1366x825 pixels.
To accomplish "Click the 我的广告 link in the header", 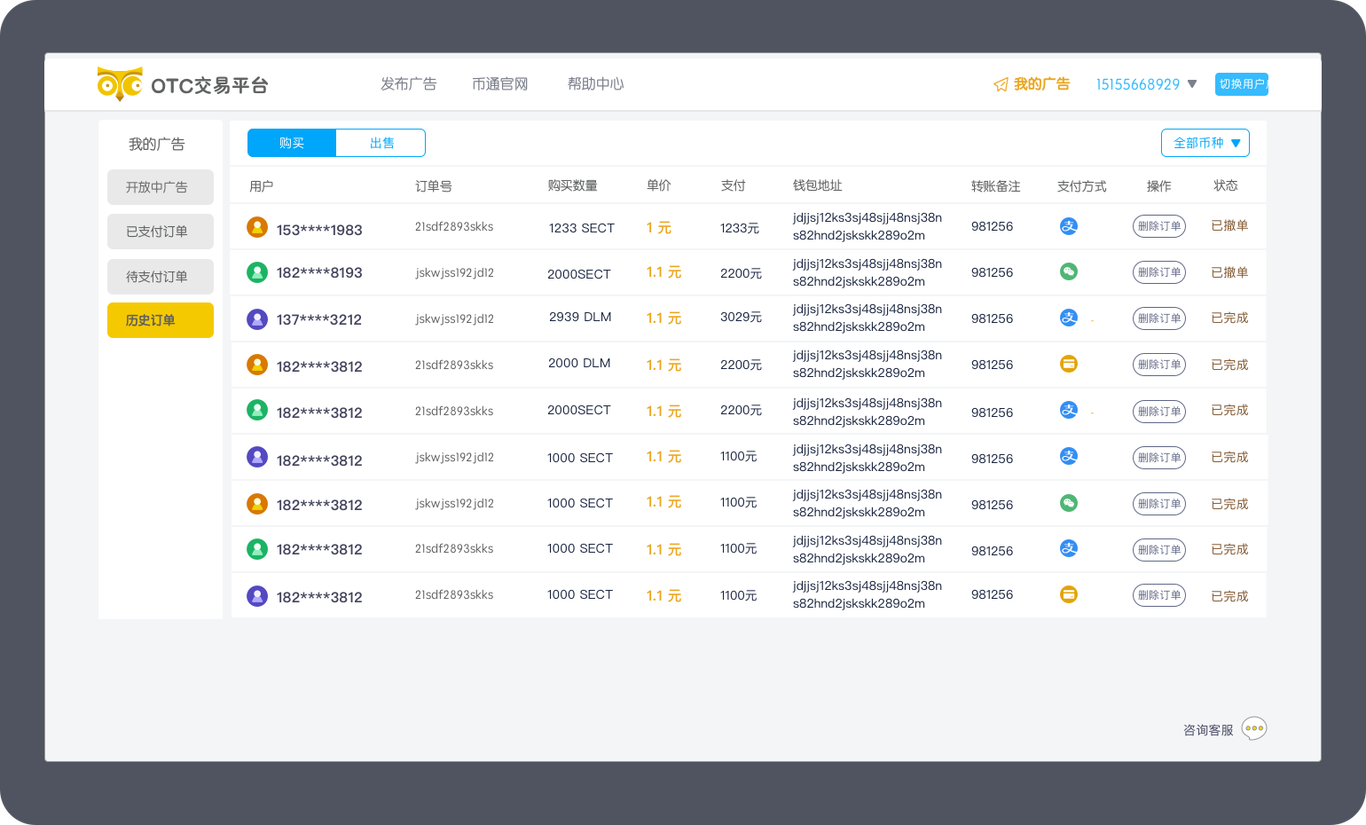I will point(1042,85).
